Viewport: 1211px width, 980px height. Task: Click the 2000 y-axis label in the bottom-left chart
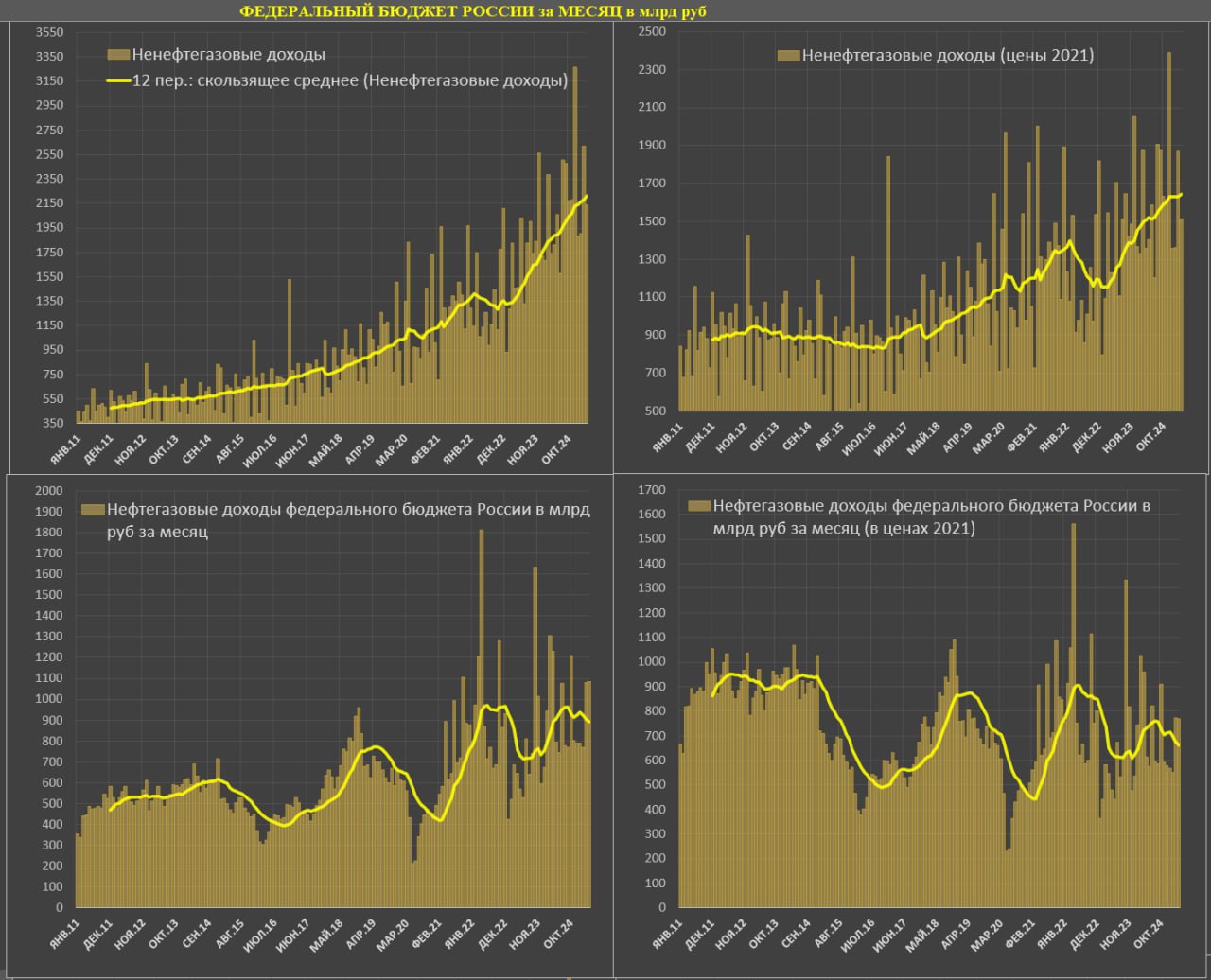coord(48,490)
